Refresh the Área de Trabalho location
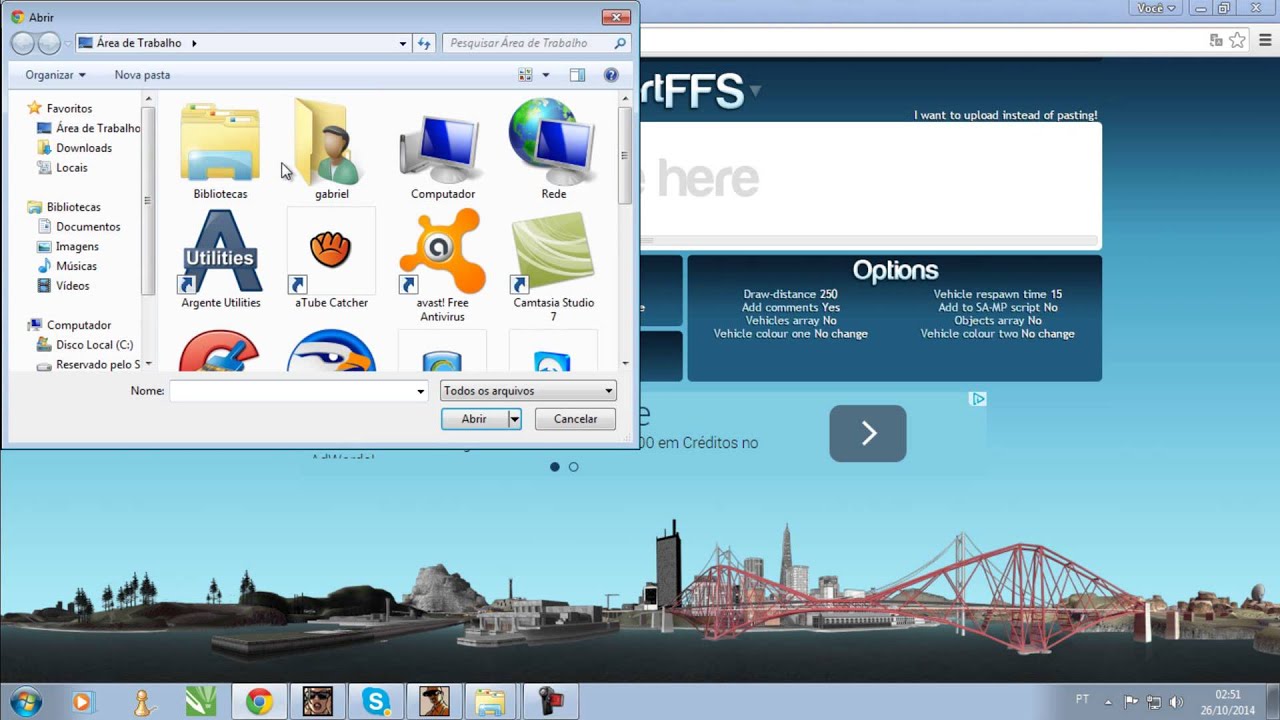Image resolution: width=1280 pixels, height=720 pixels. click(x=424, y=43)
